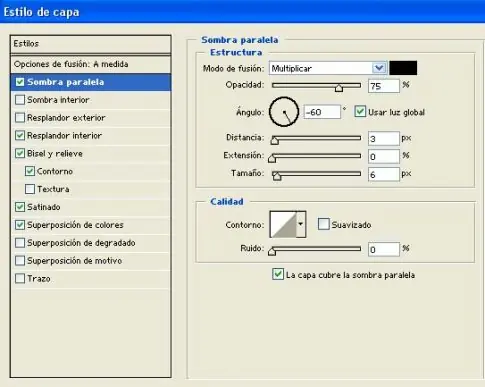Select Opciones de fusión: A medida
The height and width of the screenshot is (387, 485).
click(x=91, y=64)
